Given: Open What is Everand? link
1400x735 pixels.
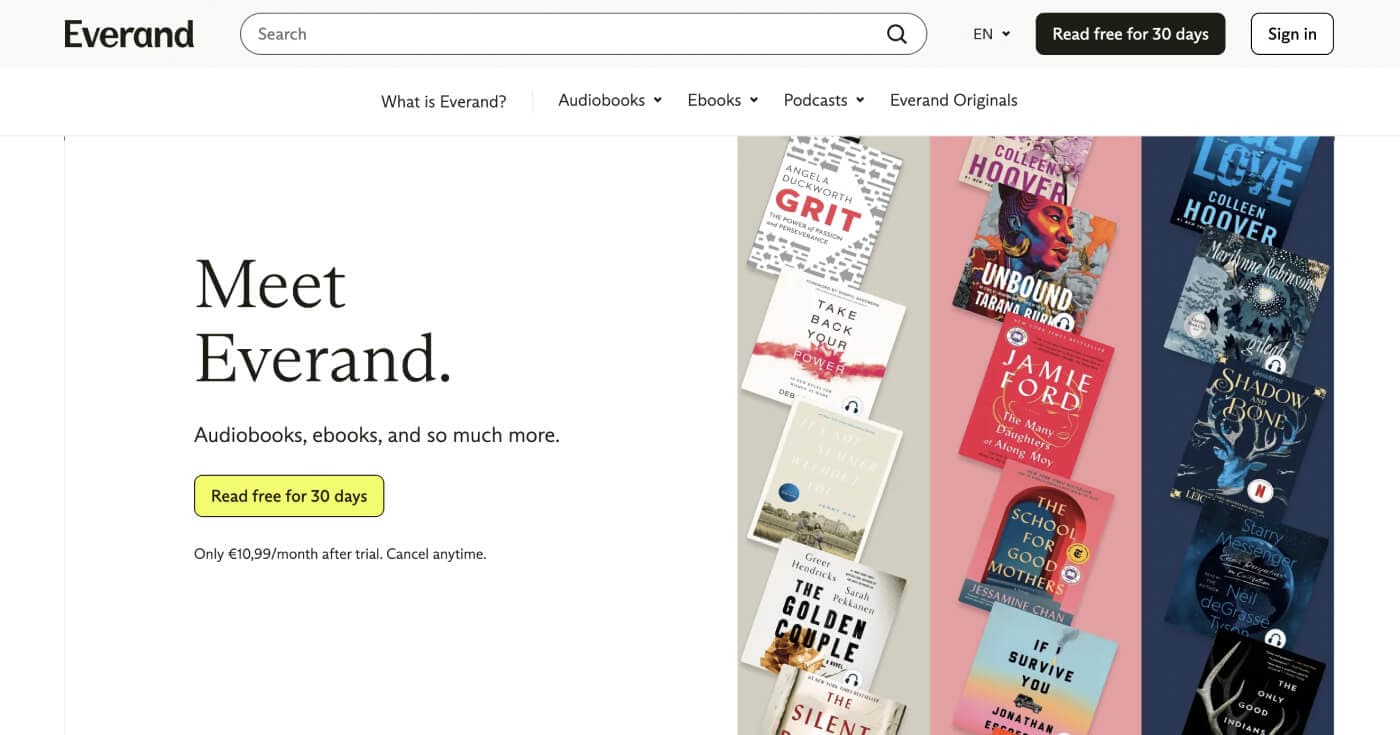Looking at the screenshot, I should point(443,101).
